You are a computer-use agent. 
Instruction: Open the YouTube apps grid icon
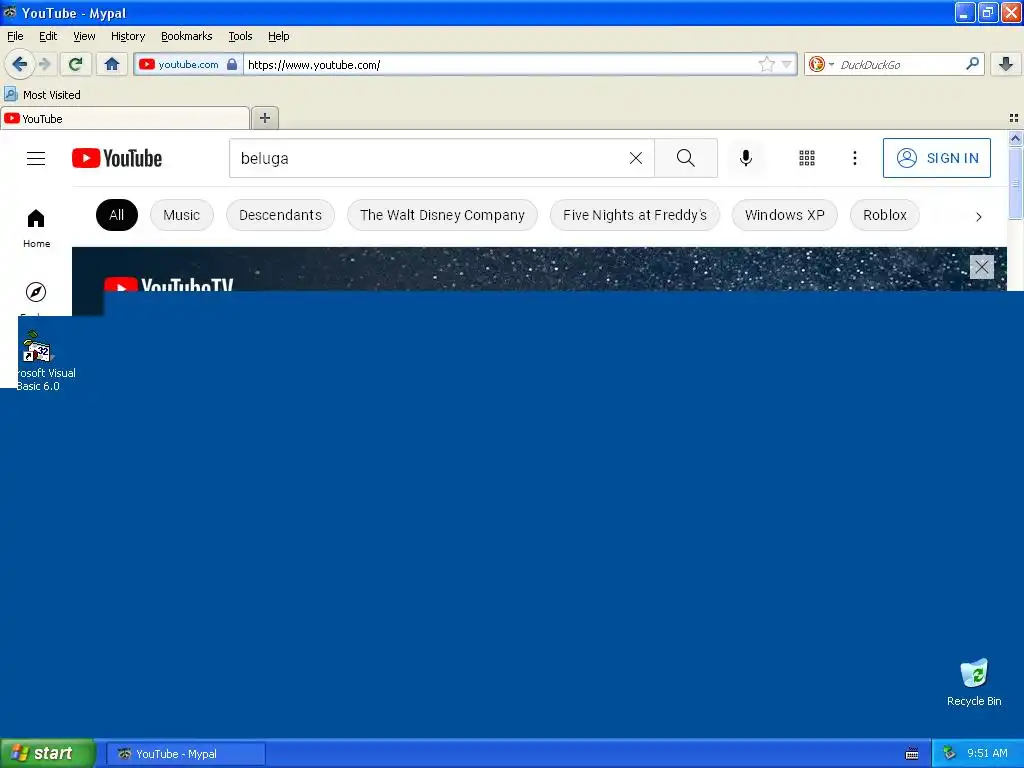(x=807, y=158)
